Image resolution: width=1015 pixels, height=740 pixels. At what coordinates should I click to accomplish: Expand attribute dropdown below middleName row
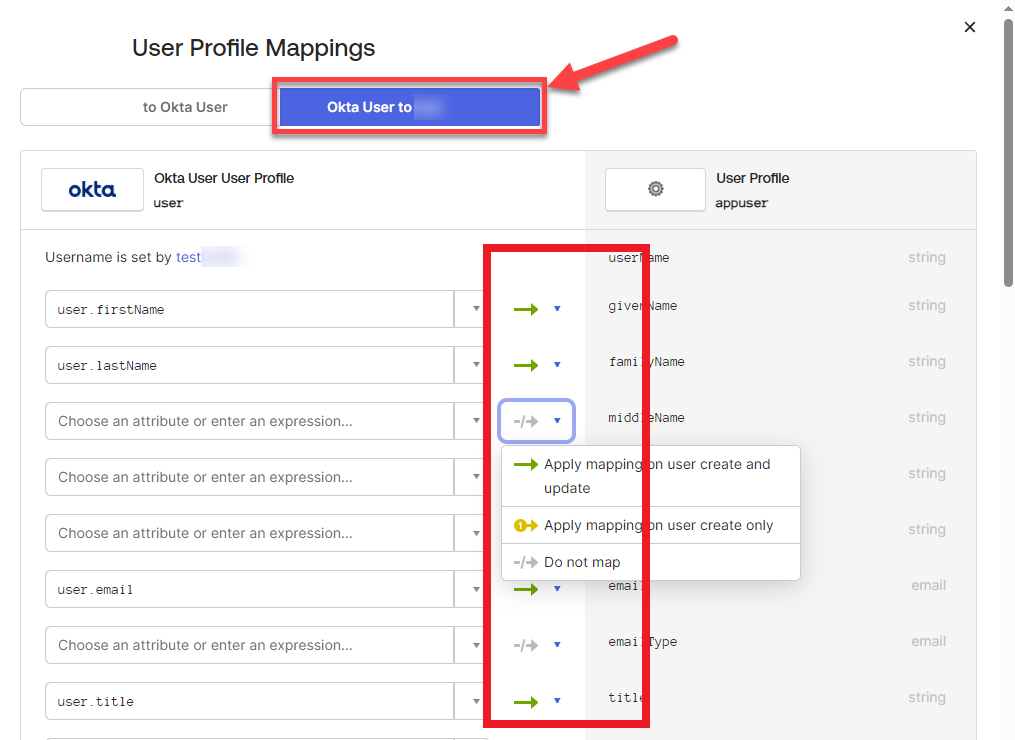click(x=476, y=477)
